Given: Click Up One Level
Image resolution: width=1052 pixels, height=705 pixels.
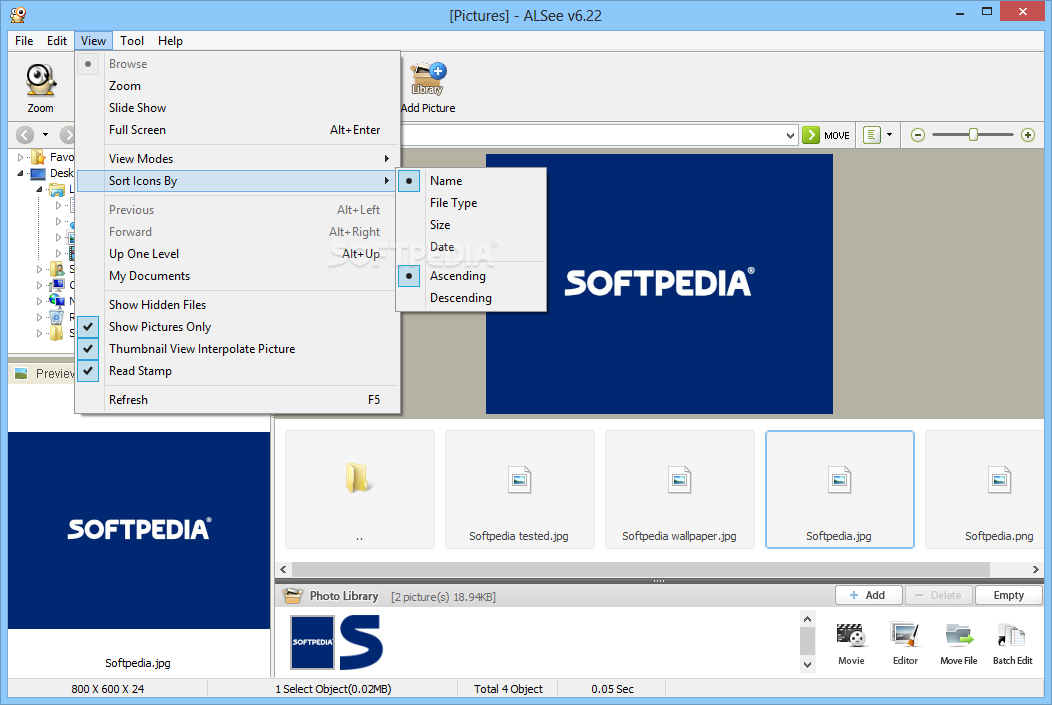Looking at the screenshot, I should coord(238,254).
